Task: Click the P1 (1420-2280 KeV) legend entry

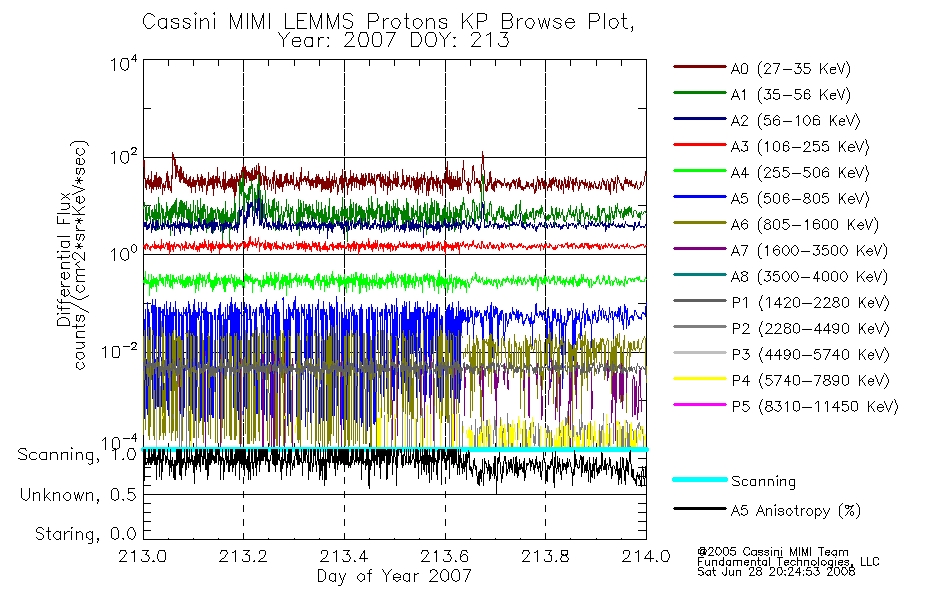Action: coord(782,302)
